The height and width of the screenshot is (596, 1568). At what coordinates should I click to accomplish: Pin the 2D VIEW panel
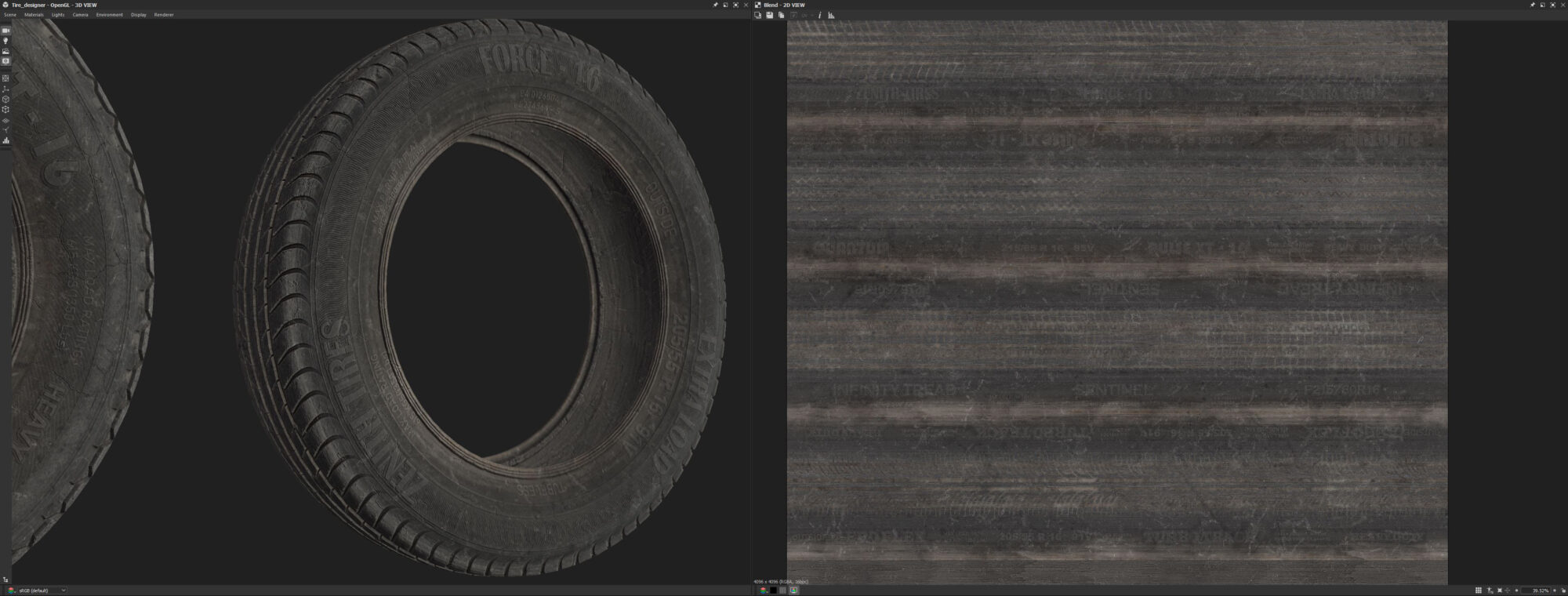point(1533,5)
